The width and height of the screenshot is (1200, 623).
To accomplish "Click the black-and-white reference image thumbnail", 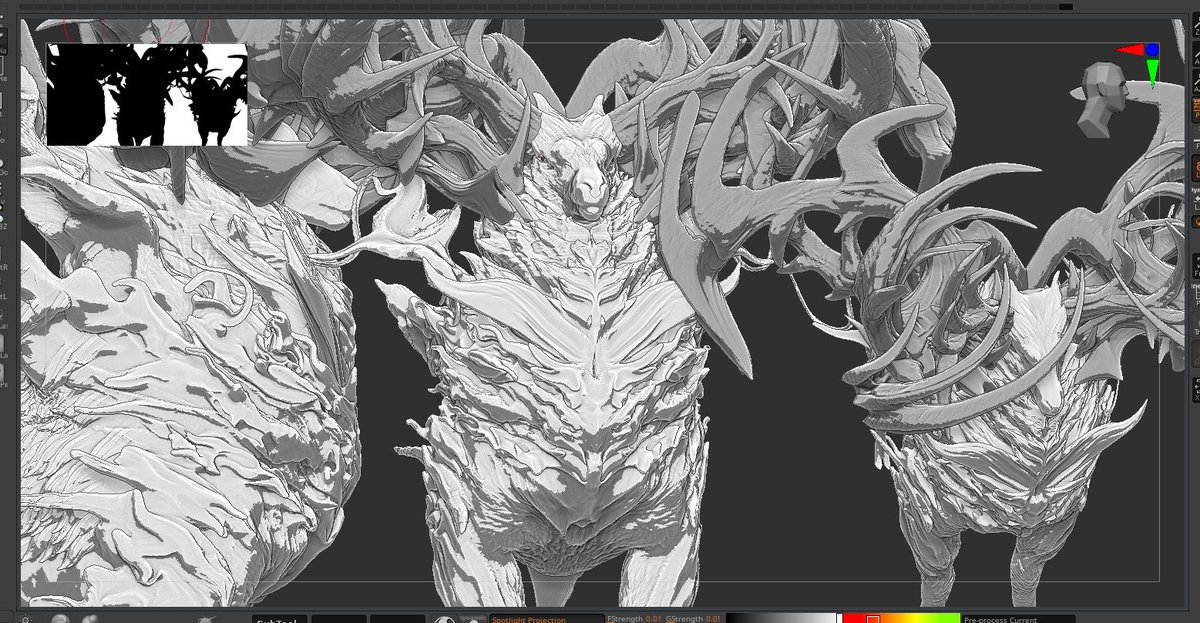I will coord(145,90).
